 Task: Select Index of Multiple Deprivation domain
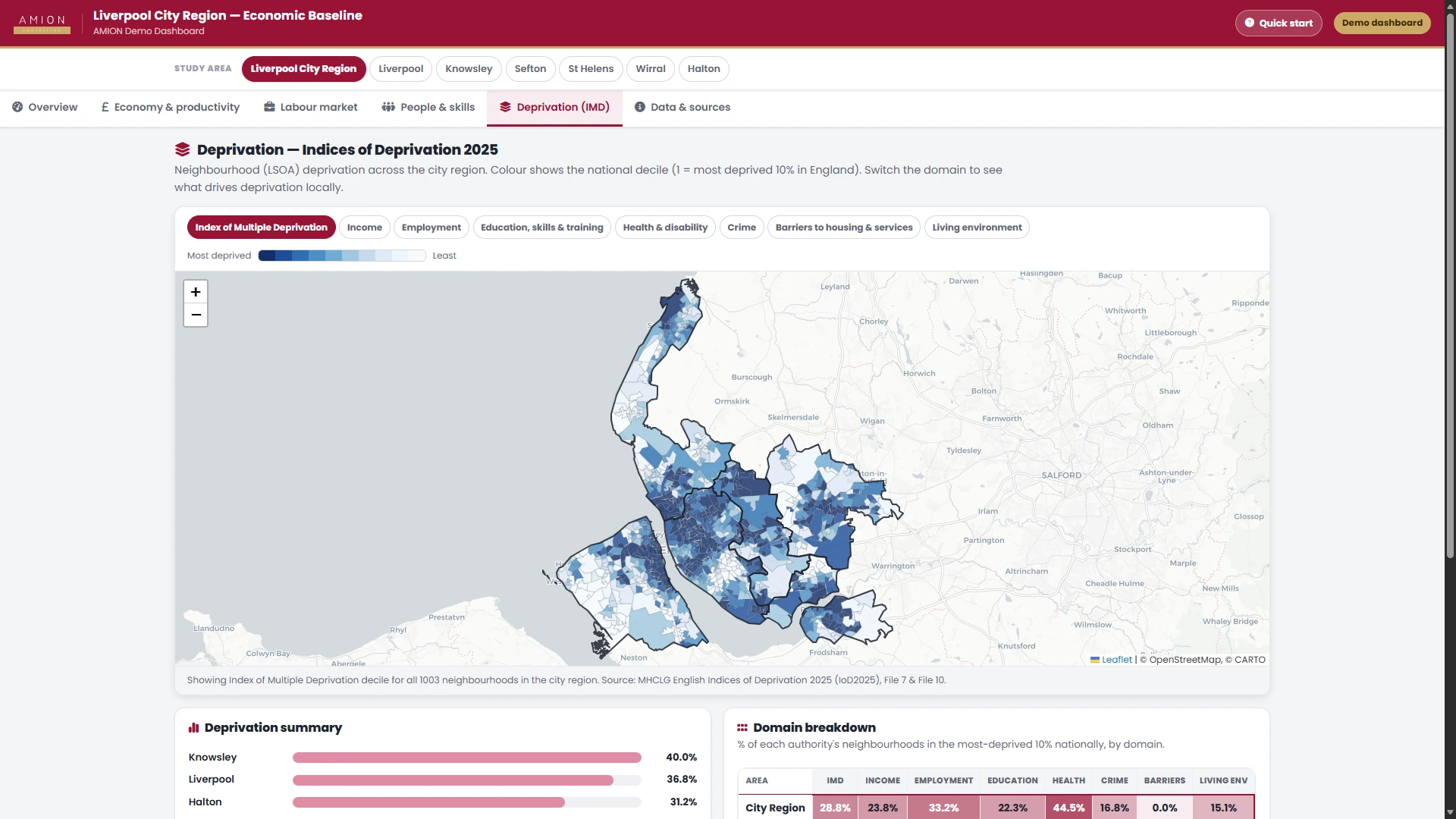coord(262,227)
